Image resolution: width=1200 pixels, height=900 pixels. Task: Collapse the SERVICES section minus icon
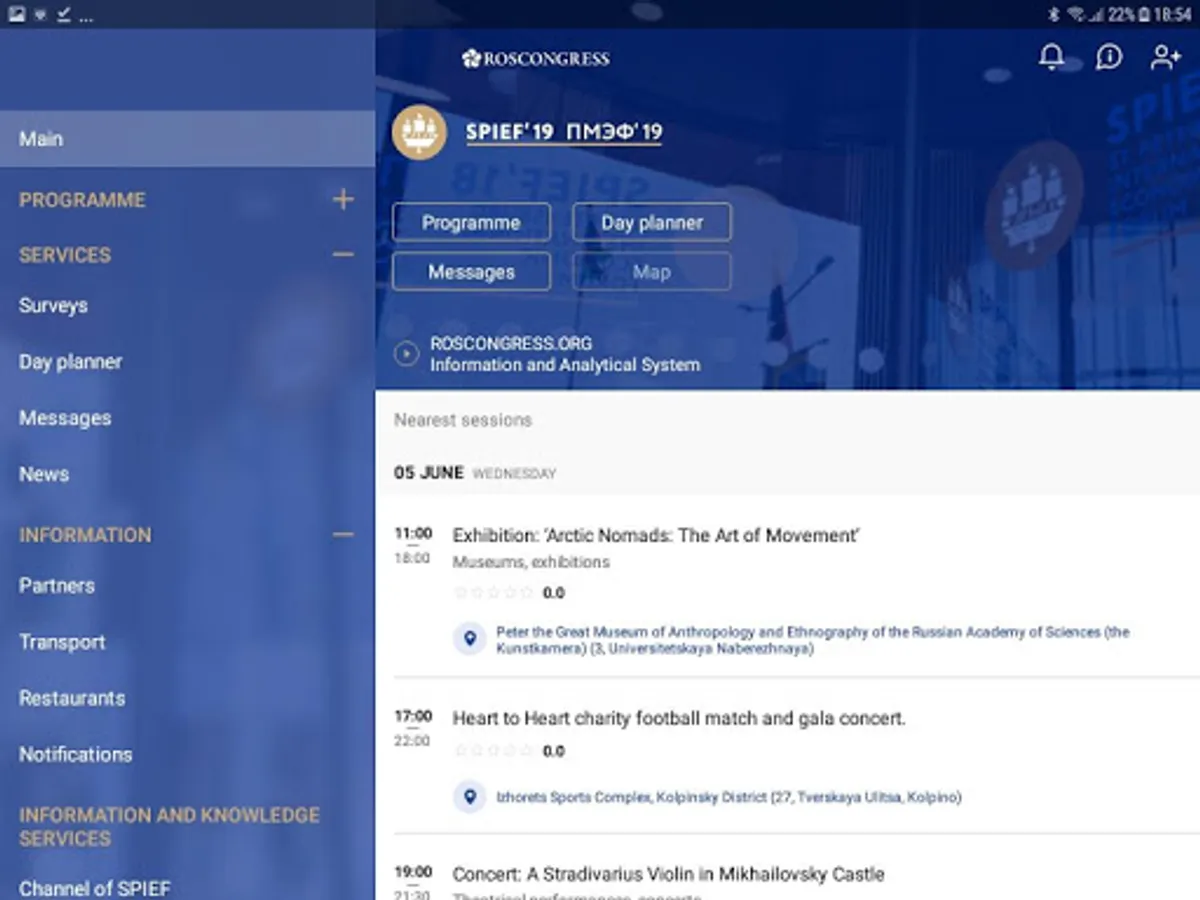[x=343, y=254]
